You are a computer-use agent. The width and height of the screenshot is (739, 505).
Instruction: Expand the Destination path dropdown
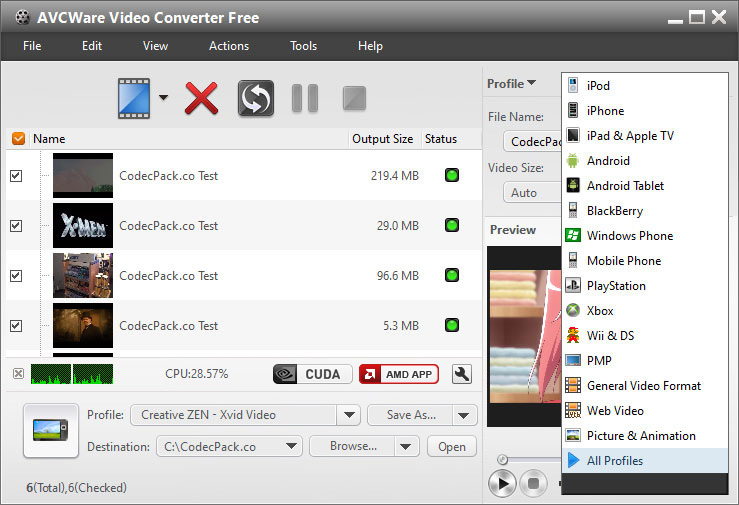291,446
